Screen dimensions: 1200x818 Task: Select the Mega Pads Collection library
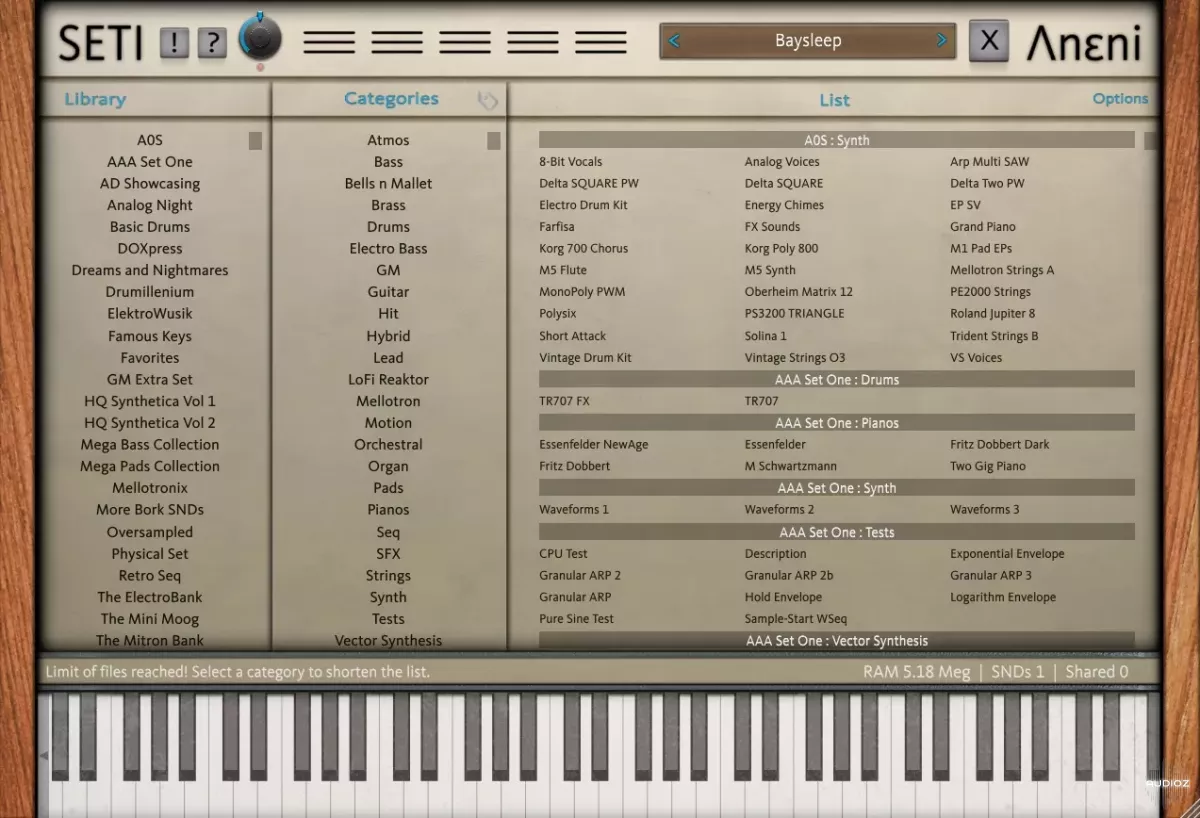[150, 467]
